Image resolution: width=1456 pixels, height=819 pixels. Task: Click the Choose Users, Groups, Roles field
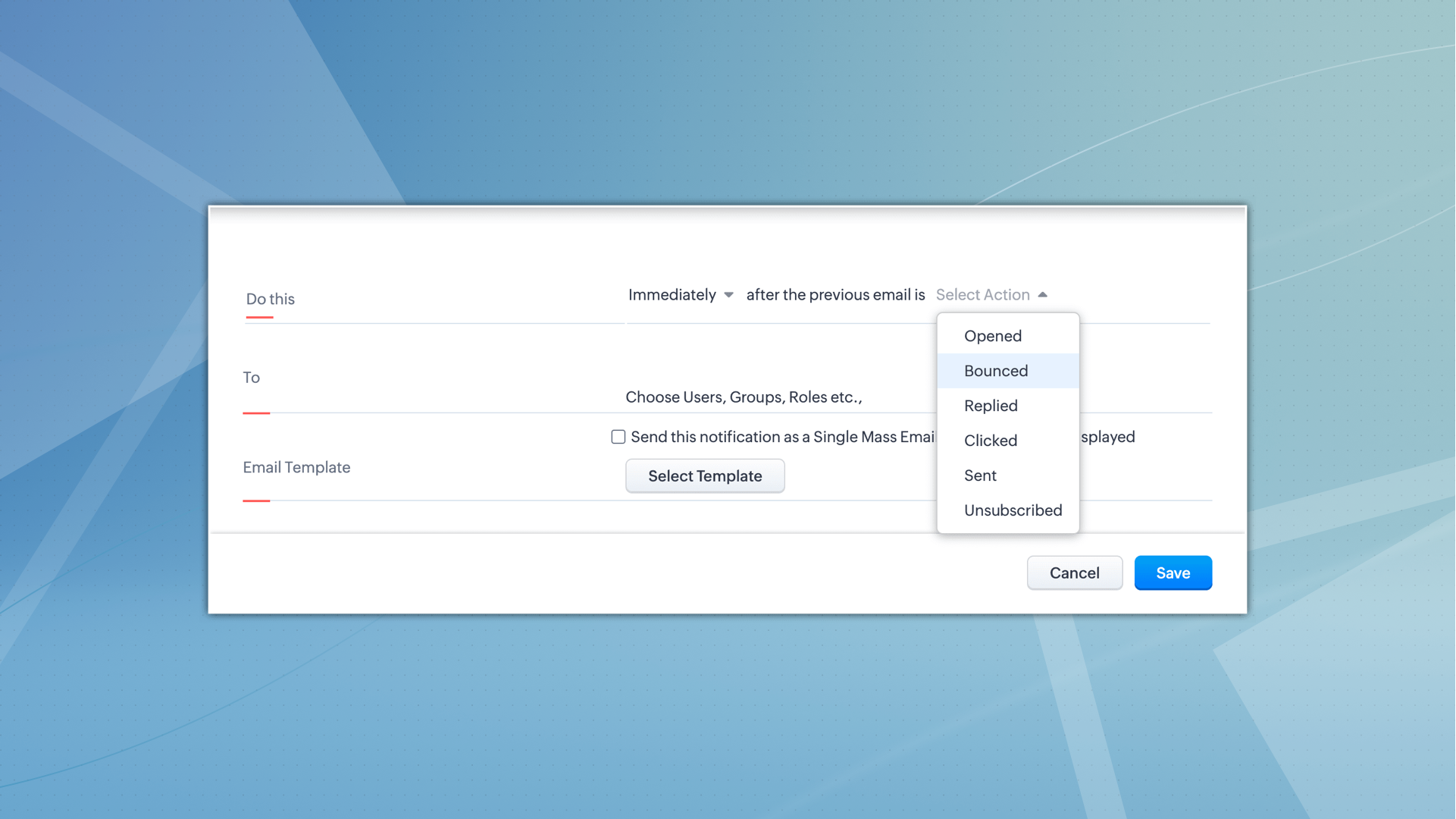tap(743, 397)
